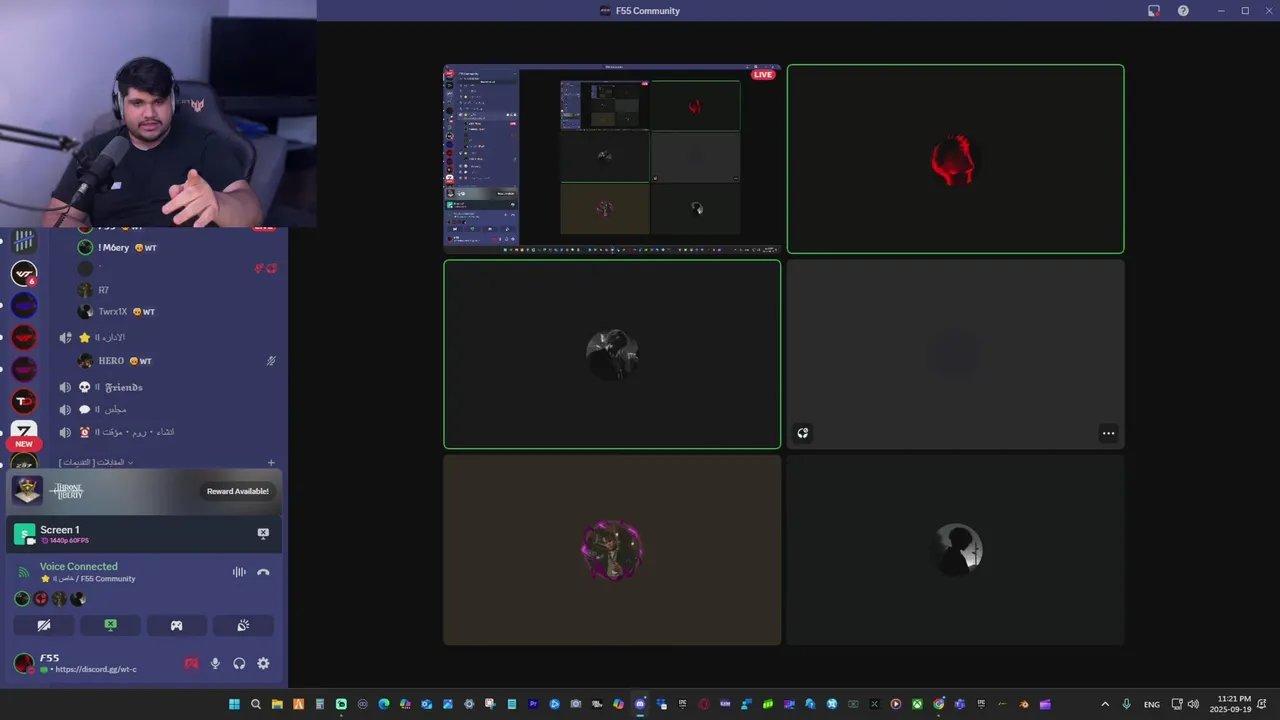Viewport: 1280px width, 720px height.
Task: Click first connected user avatar in voice panel
Action: coord(22,599)
